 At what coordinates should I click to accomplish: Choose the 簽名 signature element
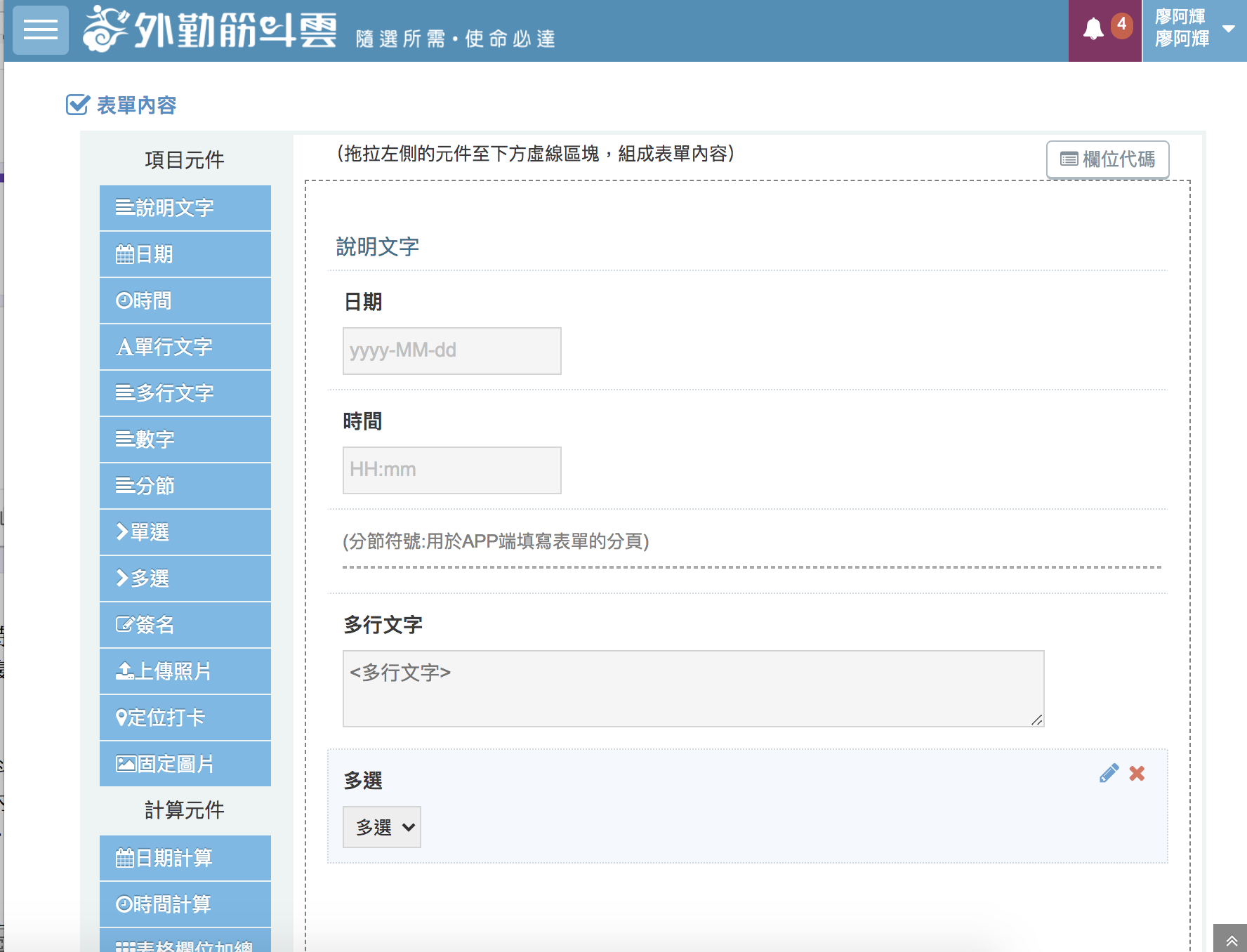tap(184, 625)
